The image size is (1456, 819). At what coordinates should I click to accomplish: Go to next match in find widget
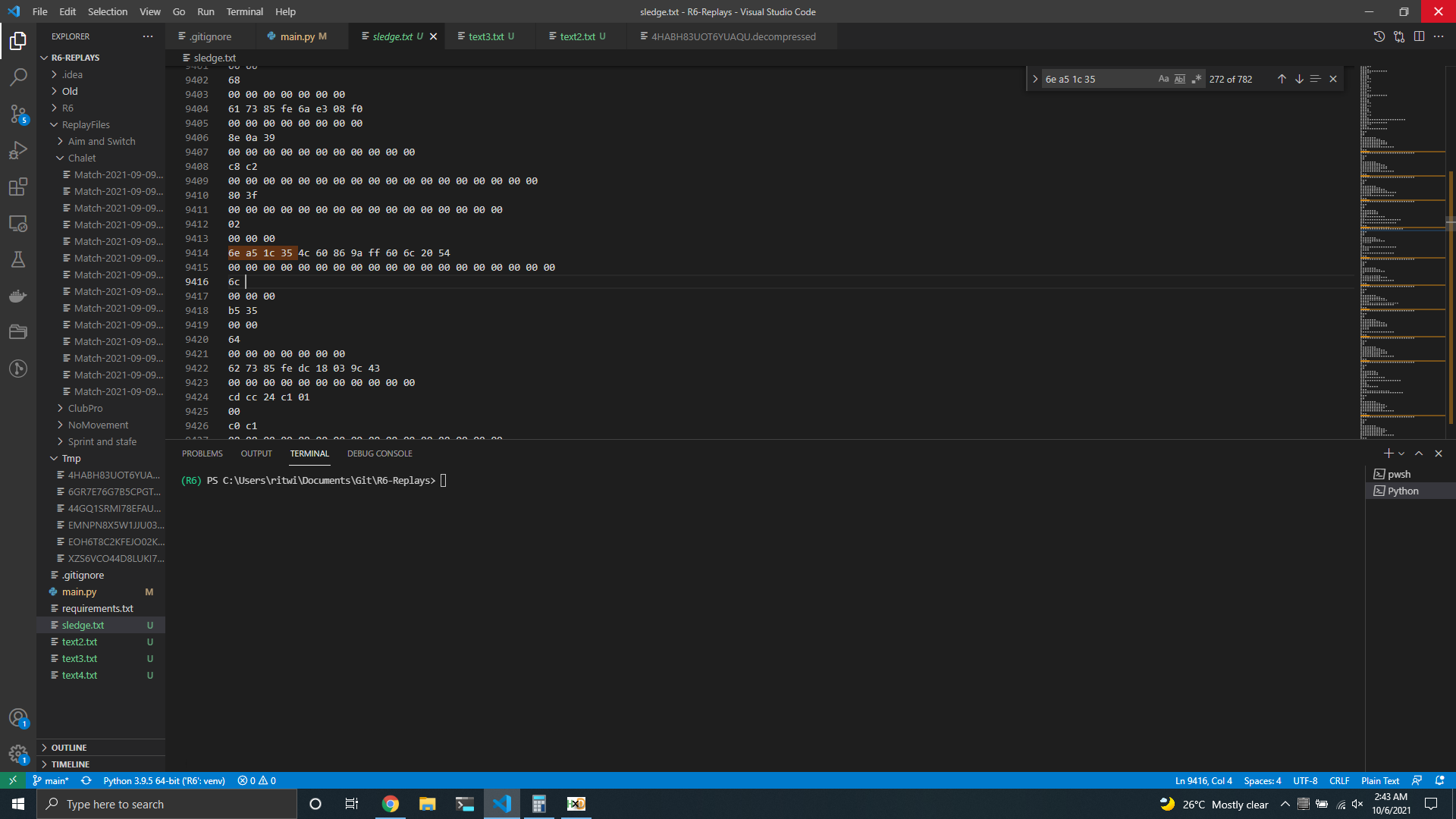pos(1299,79)
